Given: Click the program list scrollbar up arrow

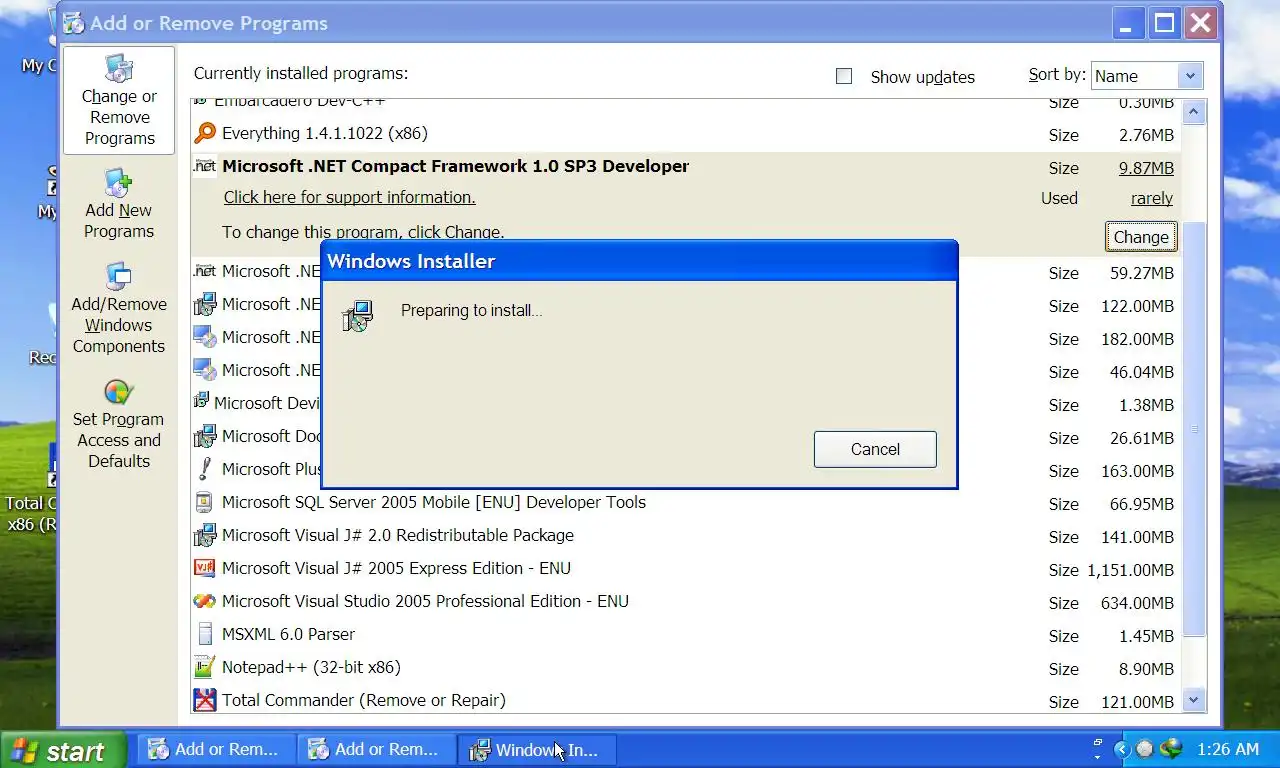Looking at the screenshot, I should [1194, 111].
